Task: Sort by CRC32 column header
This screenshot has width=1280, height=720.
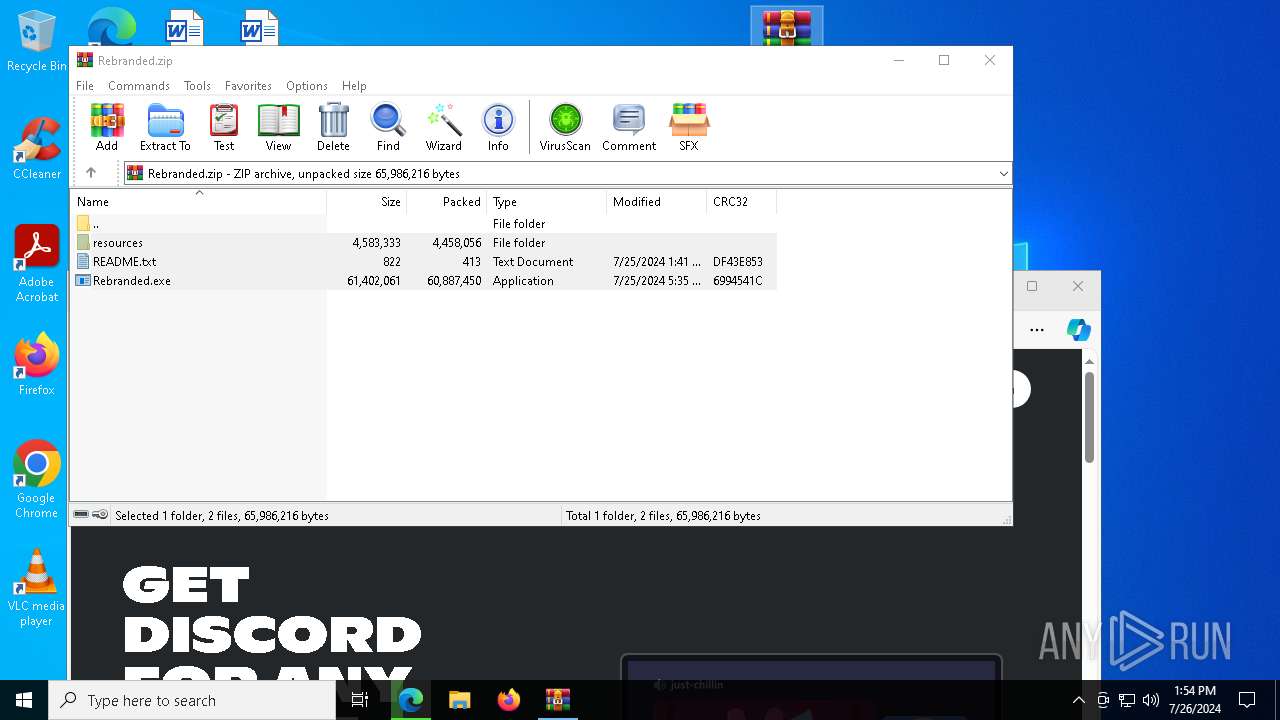Action: (741, 202)
